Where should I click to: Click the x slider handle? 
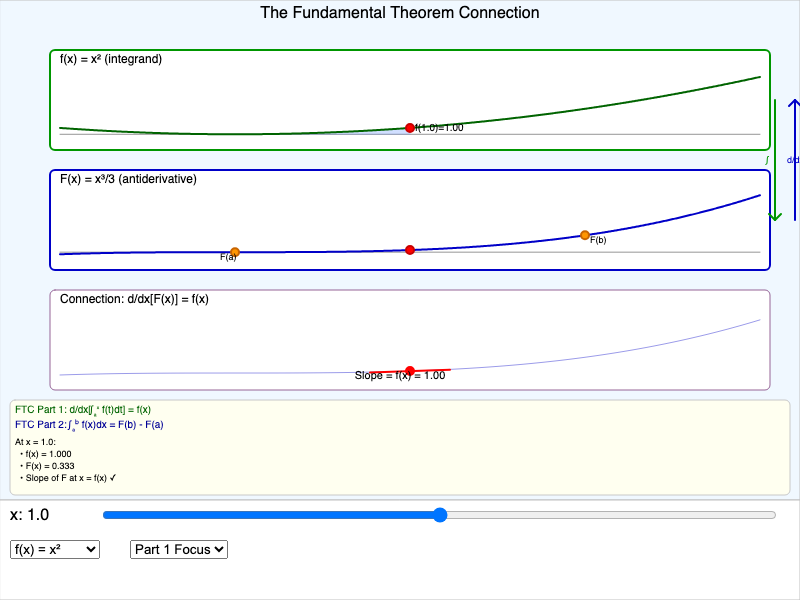coord(440,516)
